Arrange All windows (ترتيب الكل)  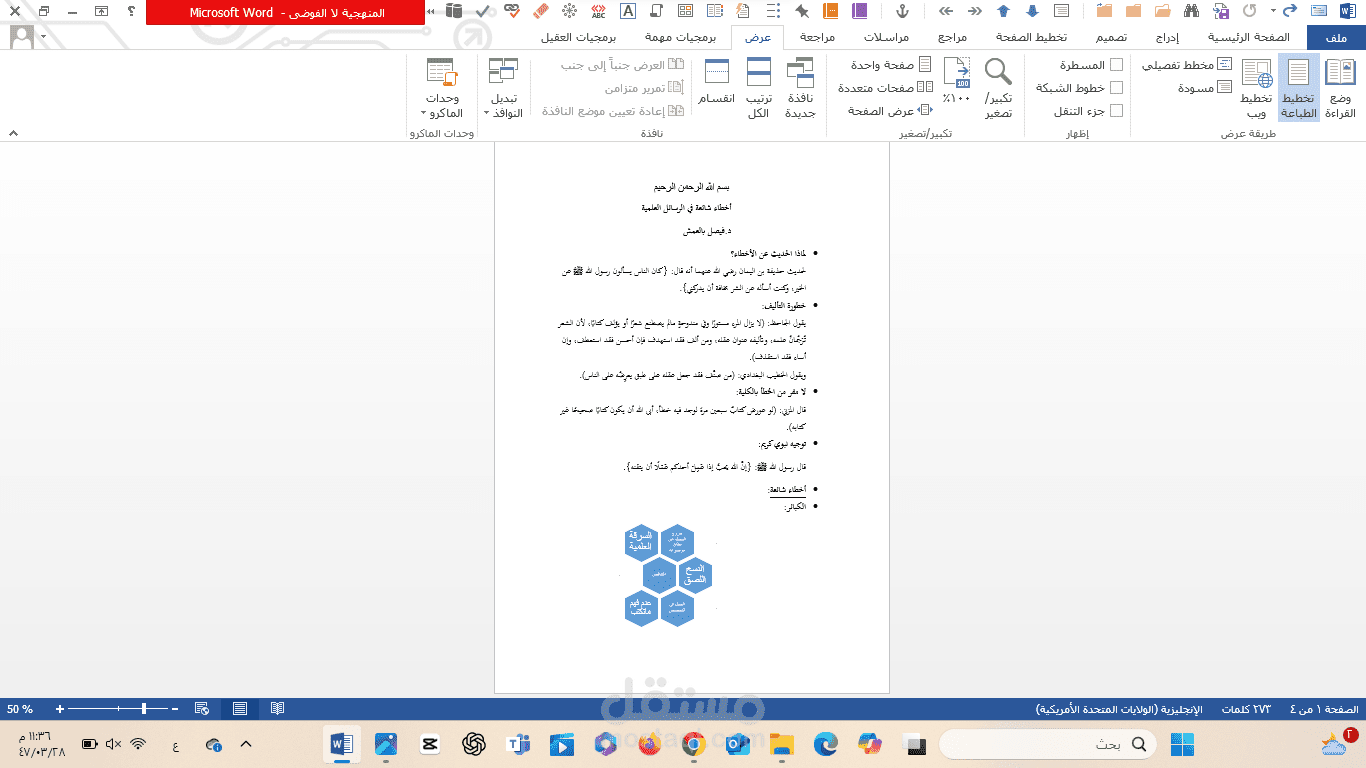759,88
